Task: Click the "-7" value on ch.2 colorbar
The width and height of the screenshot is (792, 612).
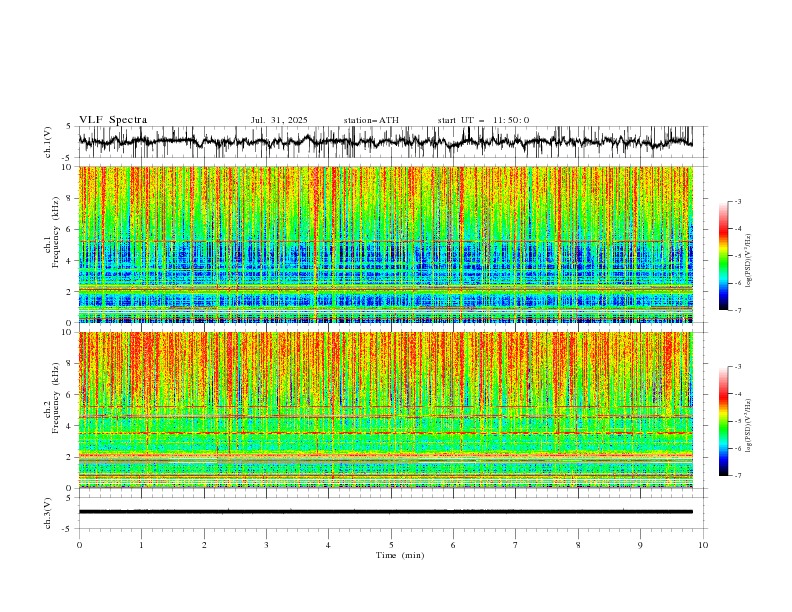Action: tap(737, 476)
